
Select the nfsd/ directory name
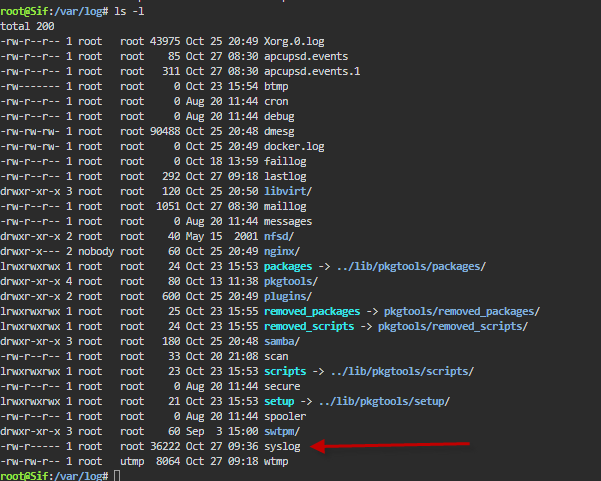coord(279,236)
